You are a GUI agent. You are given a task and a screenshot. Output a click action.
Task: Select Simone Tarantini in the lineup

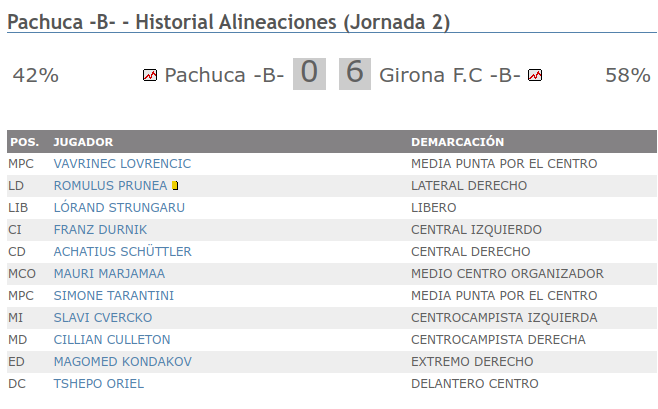coord(113,296)
